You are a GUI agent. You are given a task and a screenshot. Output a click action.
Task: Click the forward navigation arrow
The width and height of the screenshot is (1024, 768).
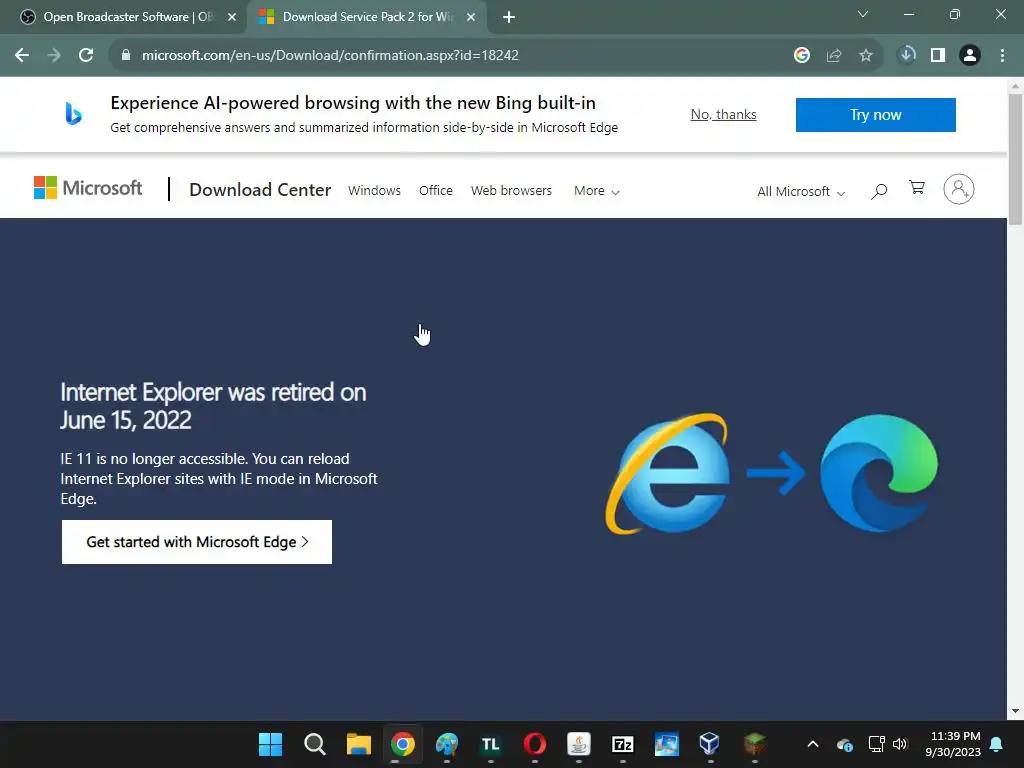tap(54, 56)
